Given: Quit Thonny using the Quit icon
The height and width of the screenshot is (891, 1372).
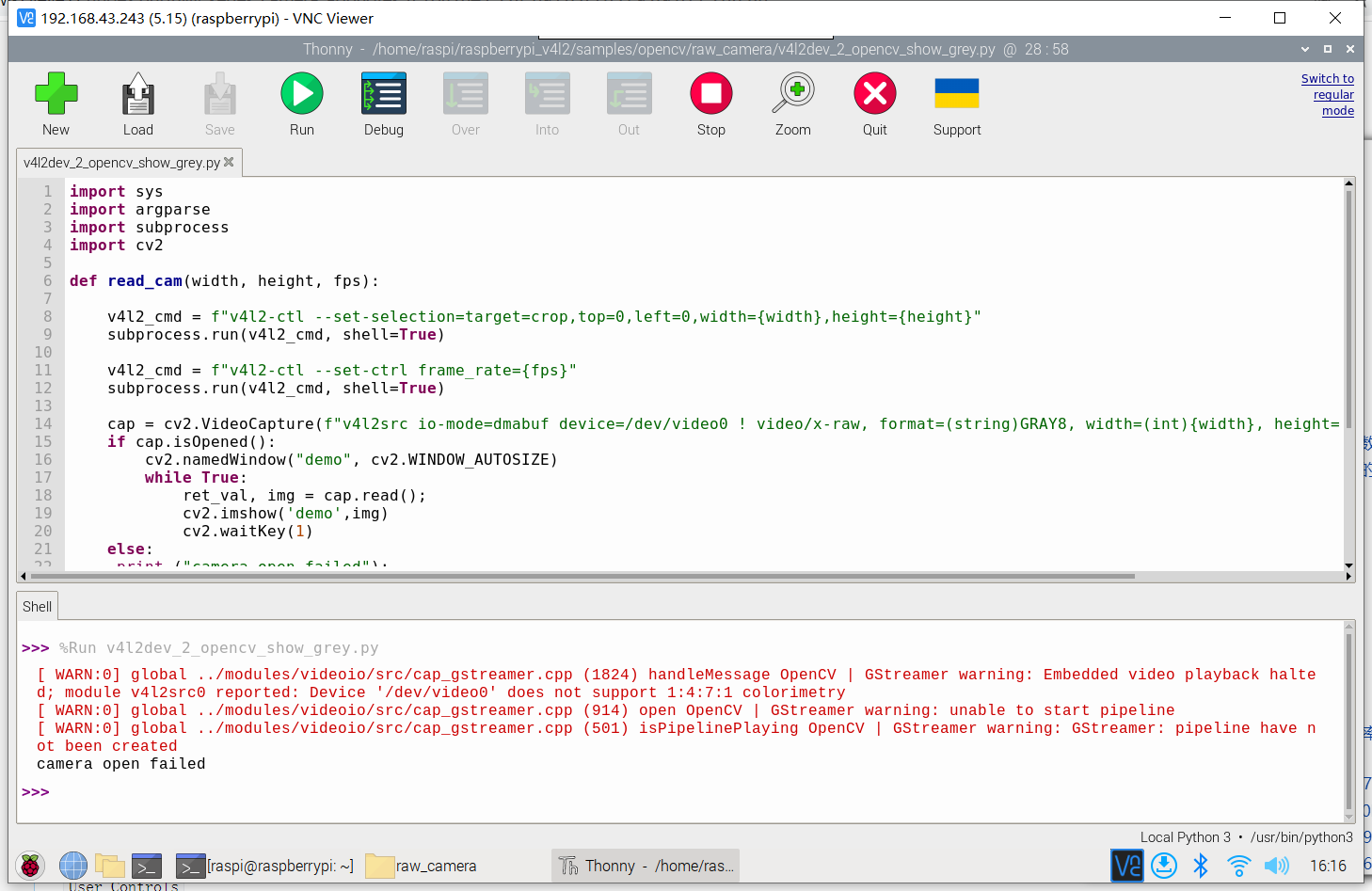Looking at the screenshot, I should coord(874,94).
